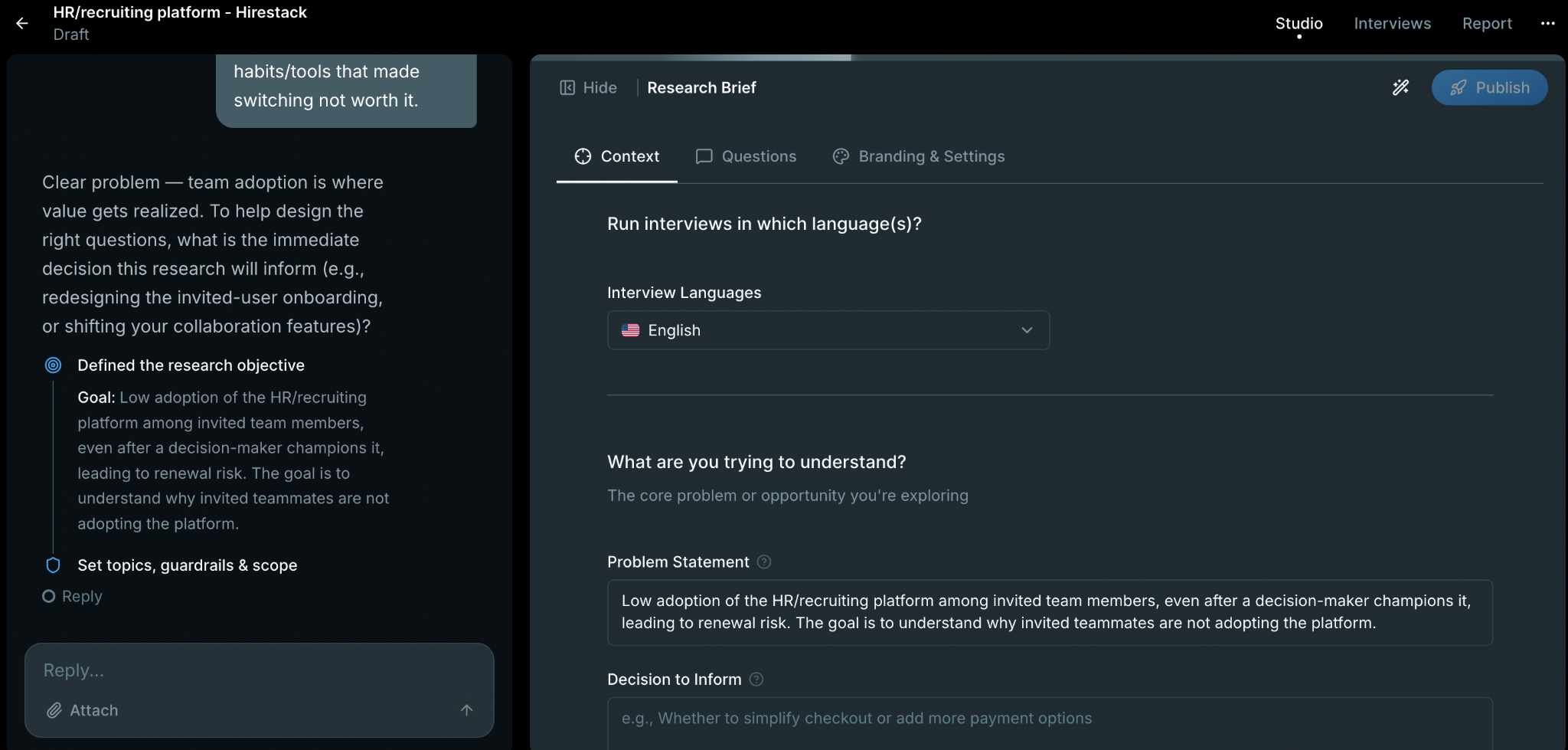Click the "What are you trying to understand?" heading
Viewport: 1568px width, 750px height.
pyautogui.click(x=756, y=462)
